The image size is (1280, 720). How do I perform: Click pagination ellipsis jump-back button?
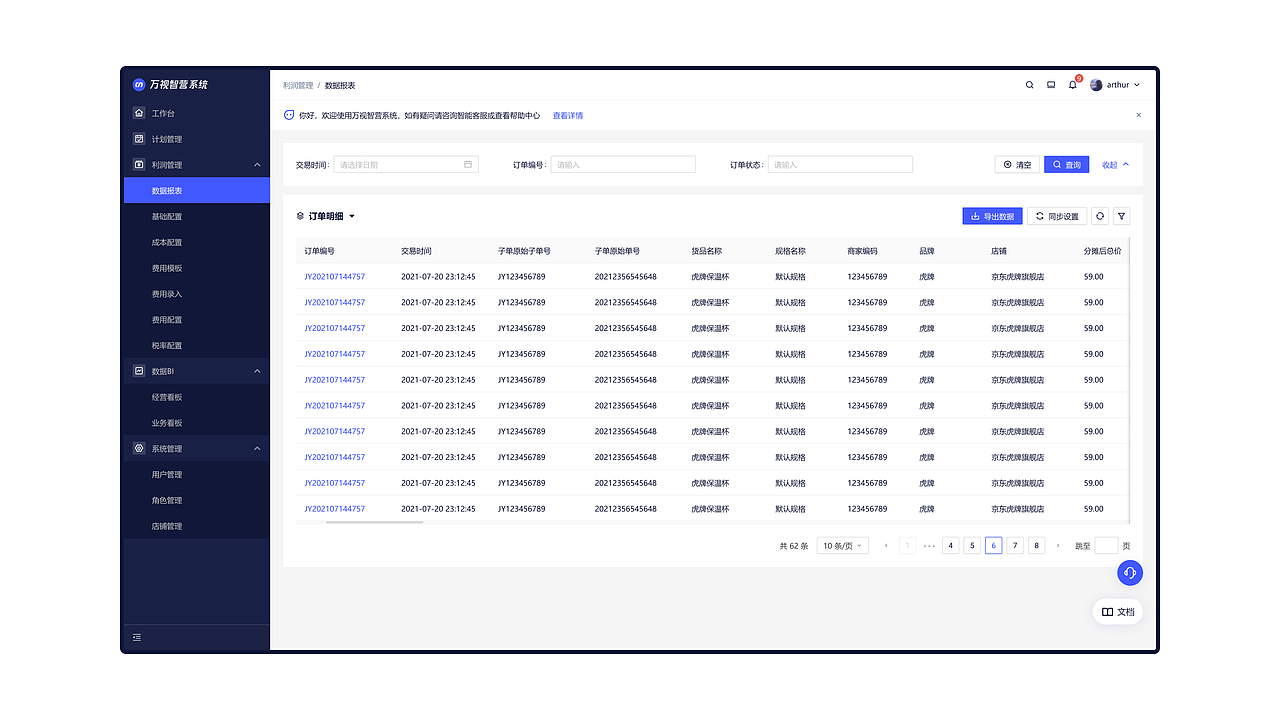929,545
